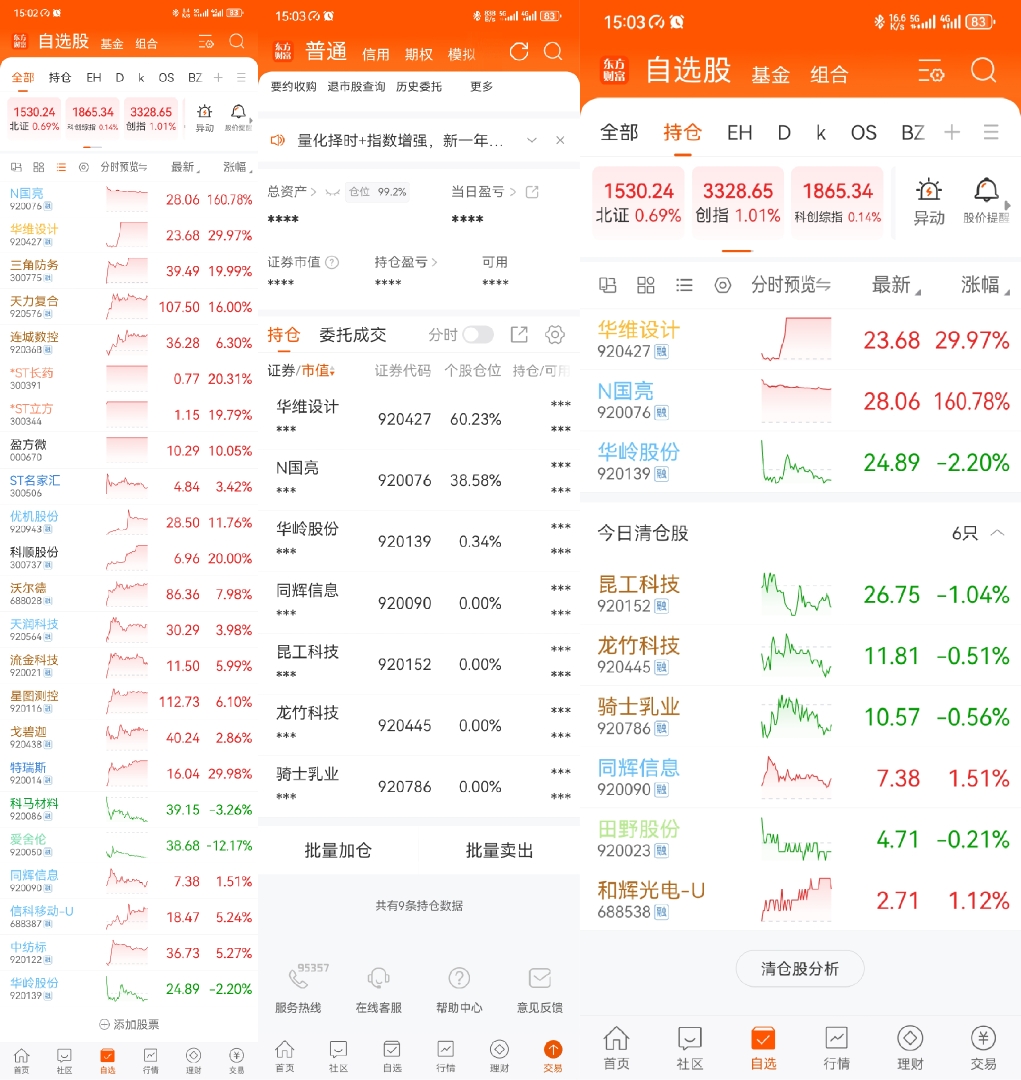Open 和辉光电-U row in 今日清仓股
The image size is (1021, 1080).
tap(801, 900)
